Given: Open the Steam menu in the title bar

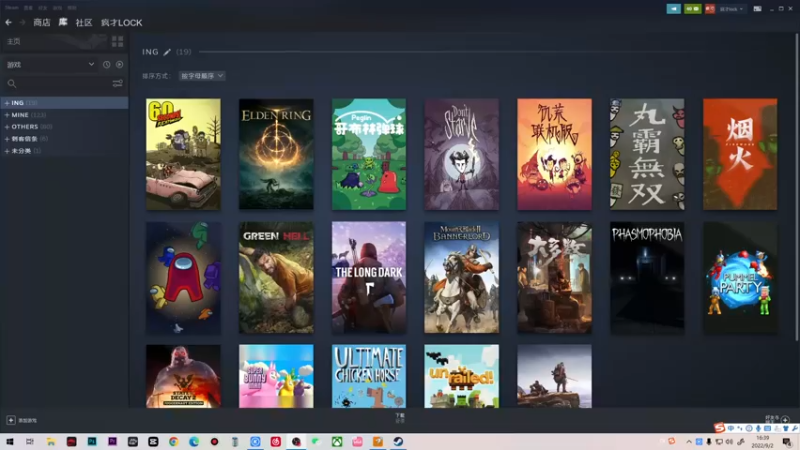Looking at the screenshot, I should click(x=12, y=8).
